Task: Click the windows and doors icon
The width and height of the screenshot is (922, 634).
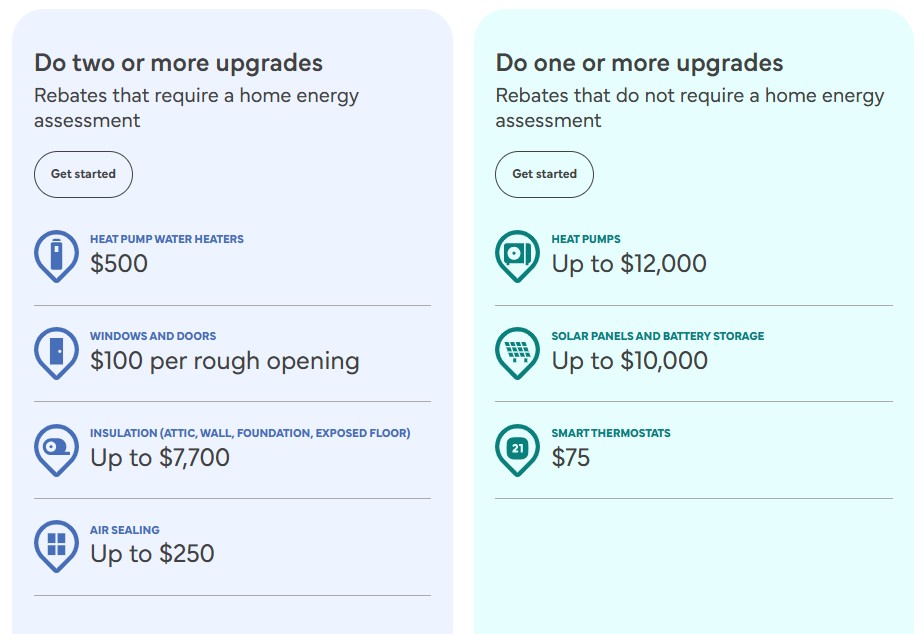Action: click(56, 350)
